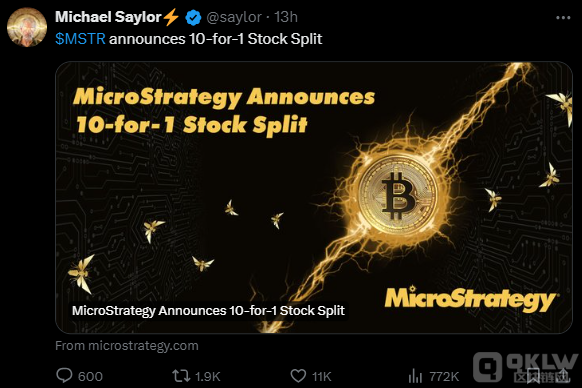Image resolution: width=582 pixels, height=388 pixels.
Task: Click the 600 replies count
Action: [x=90, y=376]
